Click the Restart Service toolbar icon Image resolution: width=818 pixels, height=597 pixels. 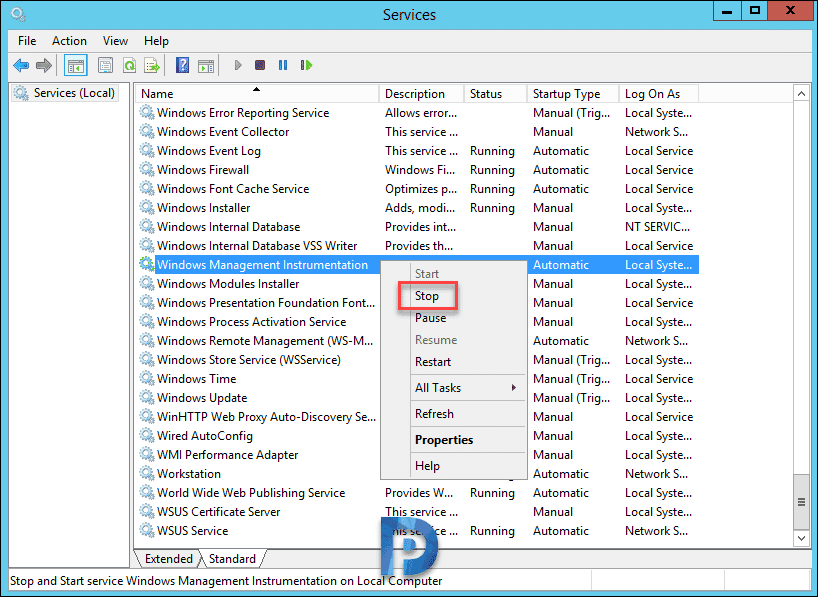[306, 65]
